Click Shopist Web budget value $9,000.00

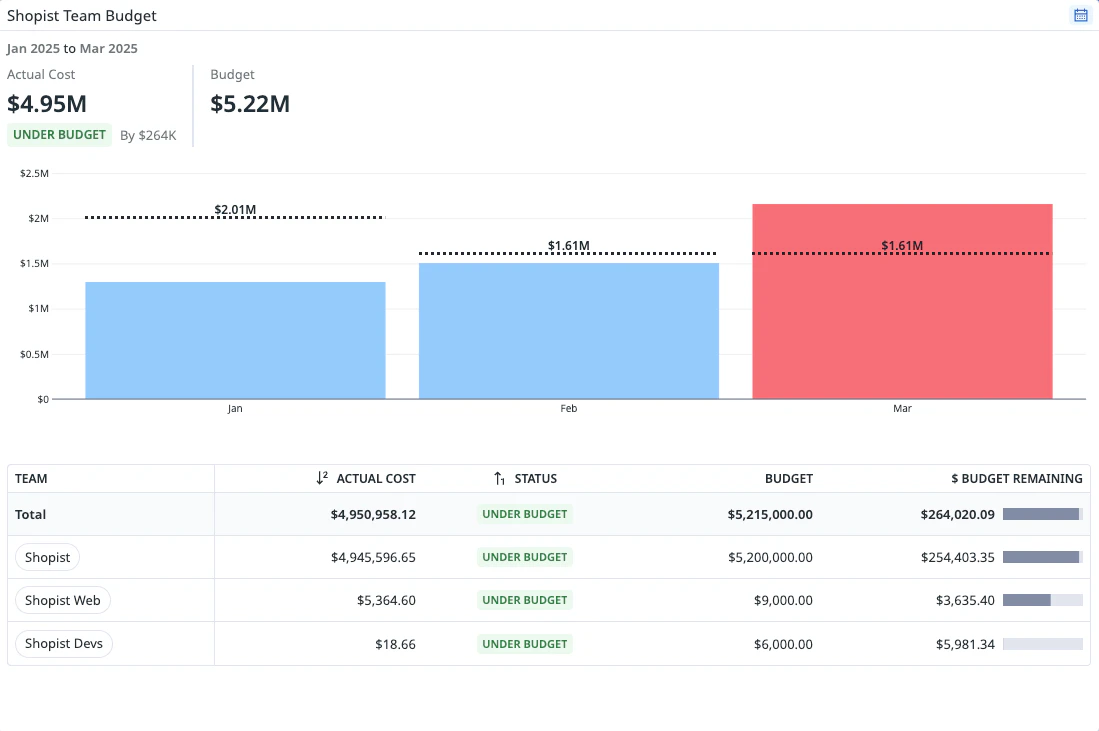(x=784, y=600)
